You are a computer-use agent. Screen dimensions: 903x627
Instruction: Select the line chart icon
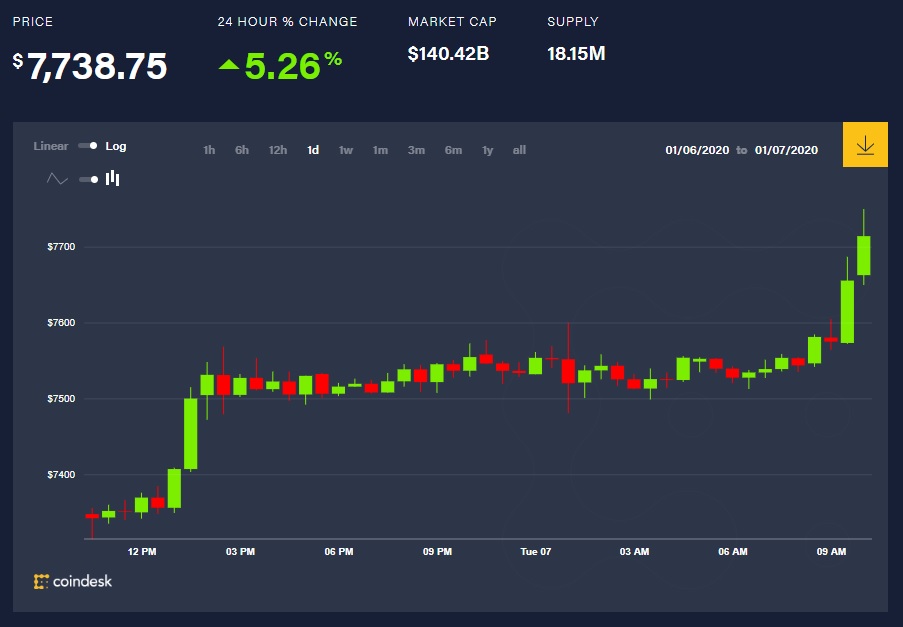pos(57,179)
